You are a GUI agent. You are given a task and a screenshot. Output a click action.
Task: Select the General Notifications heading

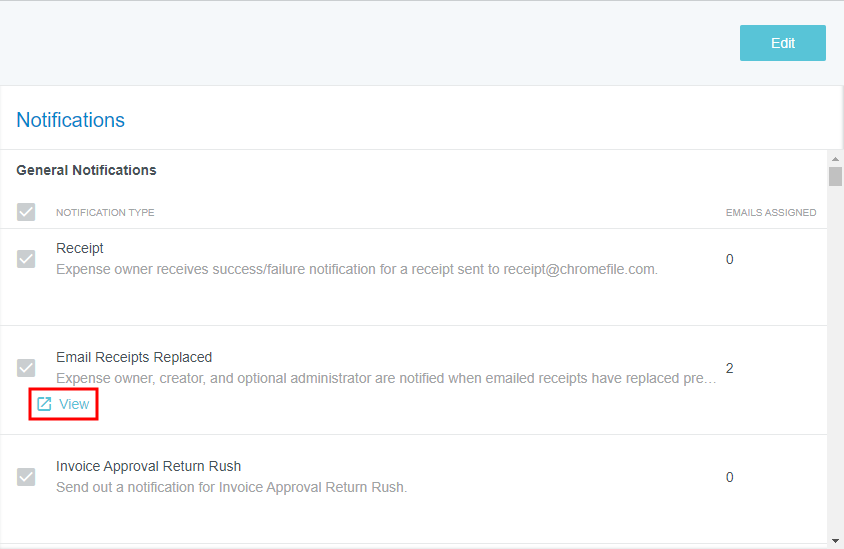(x=86, y=170)
